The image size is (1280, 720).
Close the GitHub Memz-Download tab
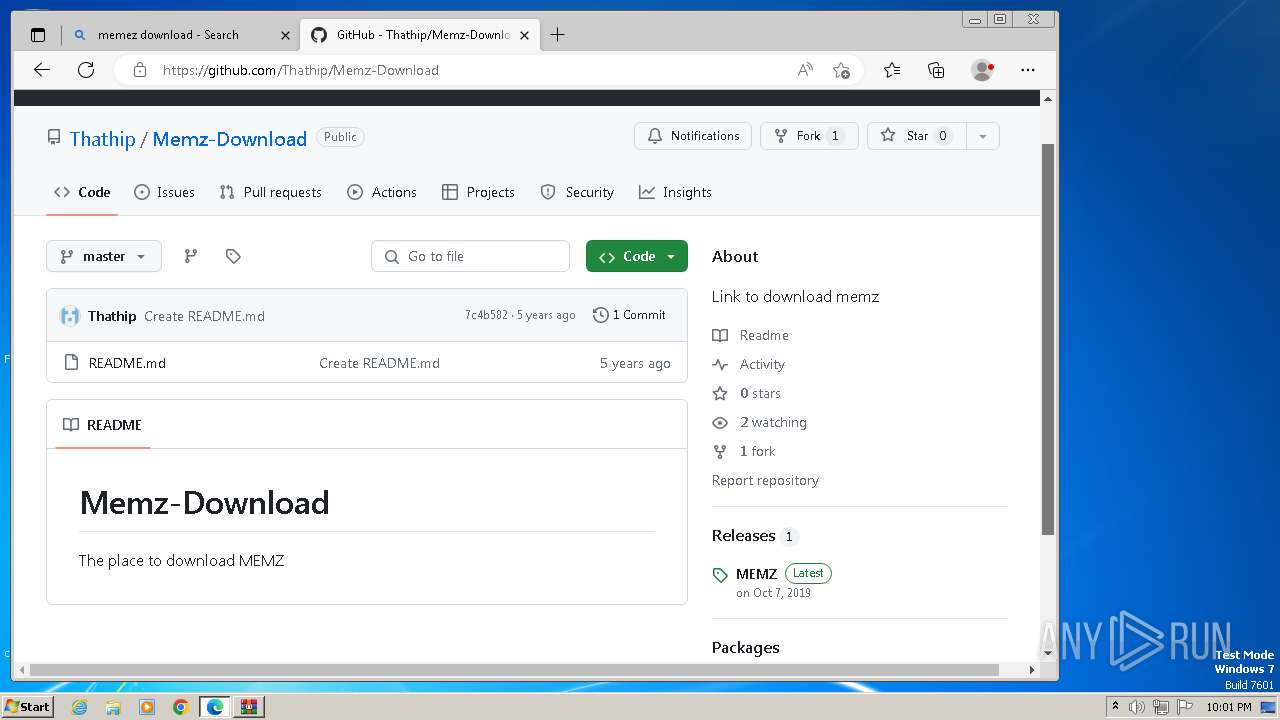(x=524, y=35)
